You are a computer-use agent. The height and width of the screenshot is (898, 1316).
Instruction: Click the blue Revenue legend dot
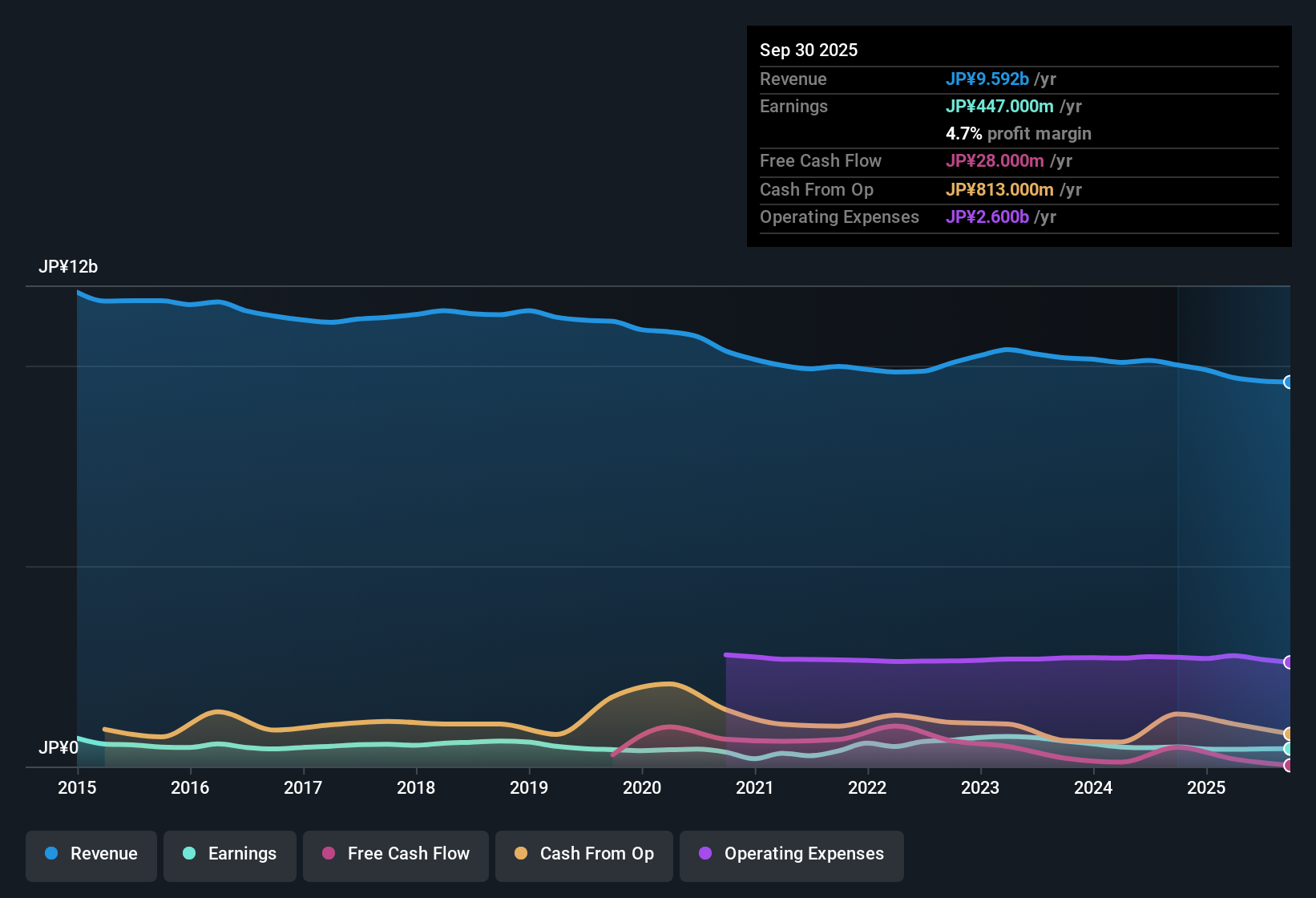pyautogui.click(x=51, y=854)
